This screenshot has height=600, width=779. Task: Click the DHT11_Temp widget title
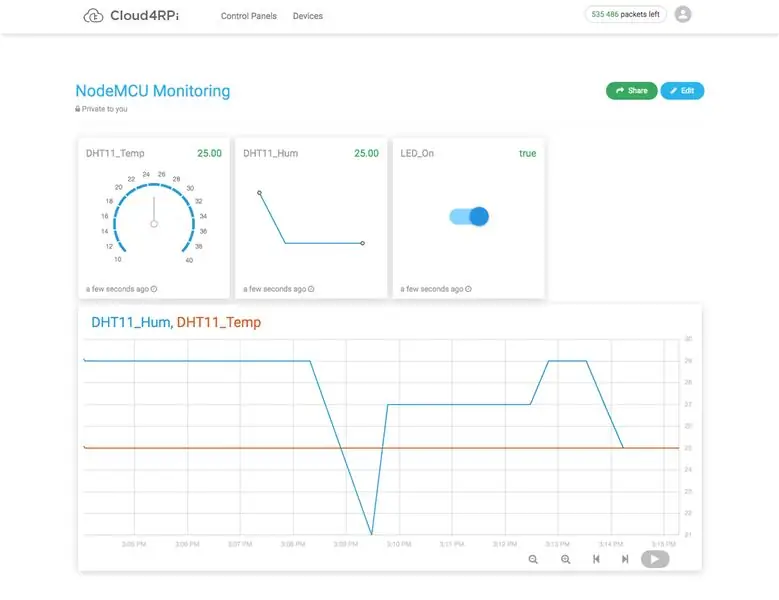(x=115, y=153)
